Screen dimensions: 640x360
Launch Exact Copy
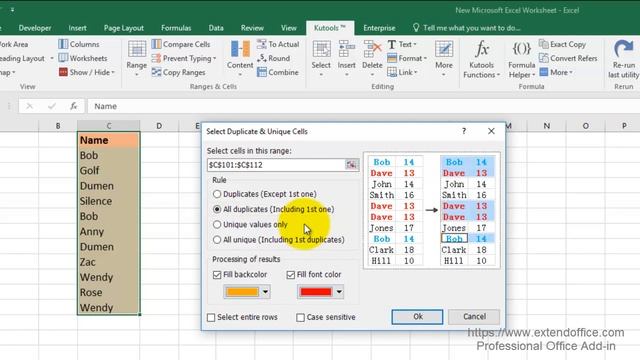(562, 44)
